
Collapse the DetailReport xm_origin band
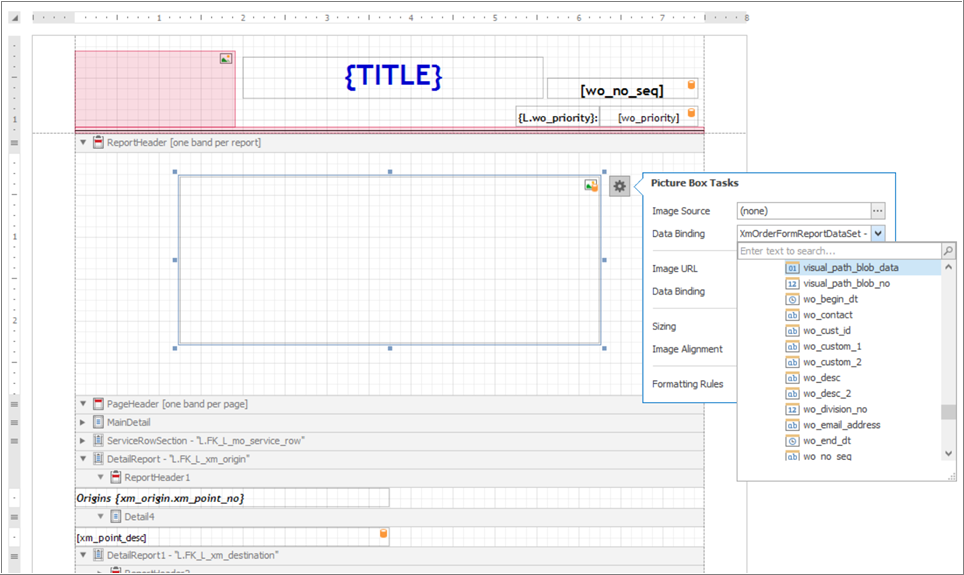[83, 459]
